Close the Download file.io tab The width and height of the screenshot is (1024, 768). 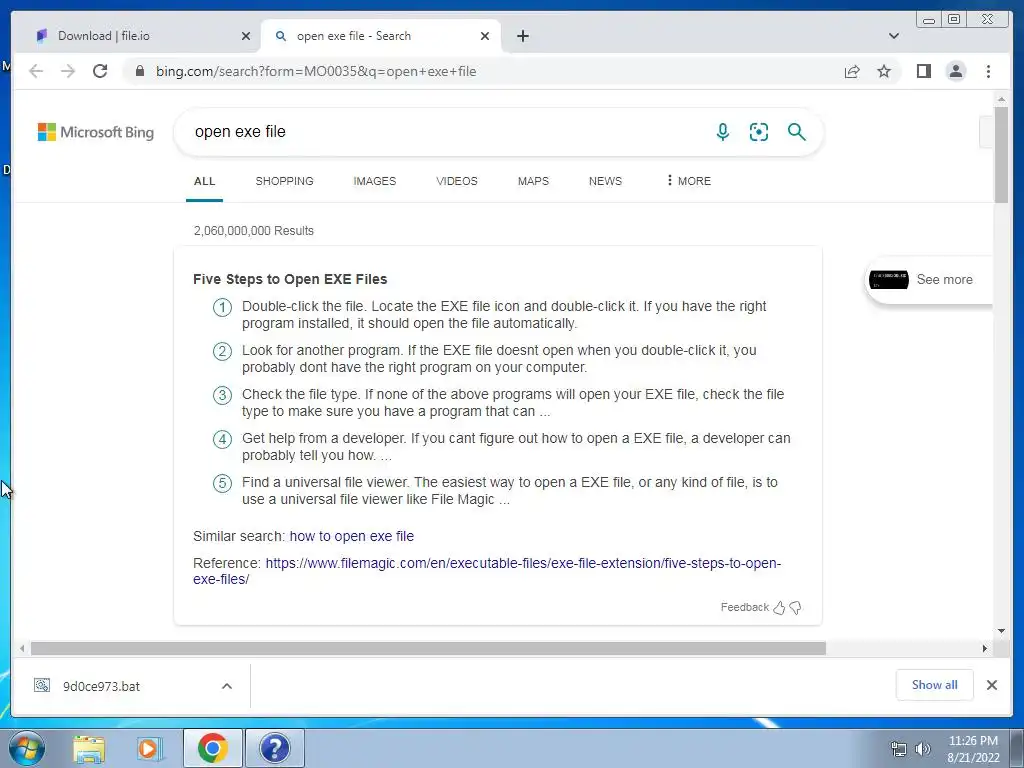246,36
